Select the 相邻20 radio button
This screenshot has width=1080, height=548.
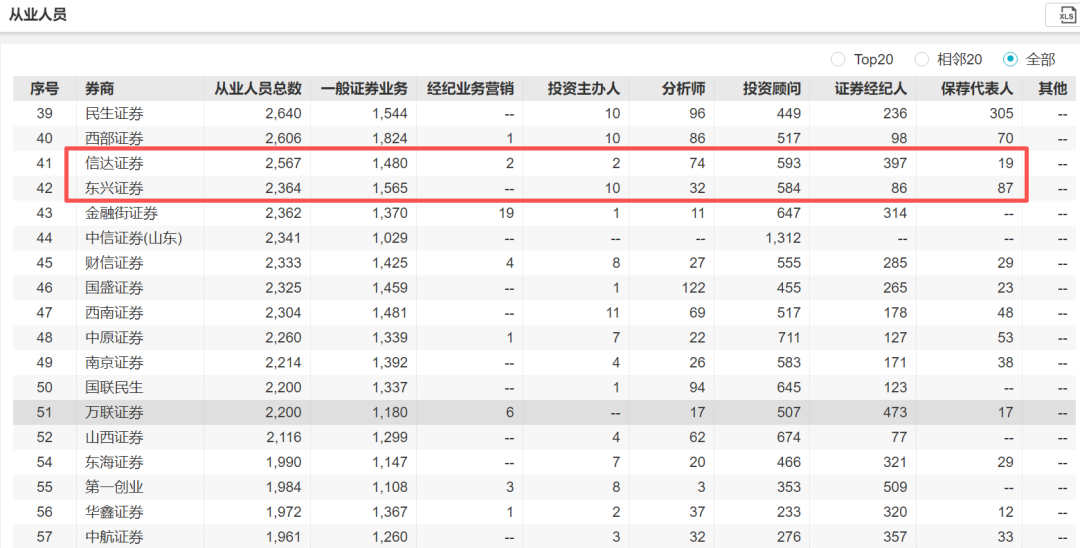[922, 60]
